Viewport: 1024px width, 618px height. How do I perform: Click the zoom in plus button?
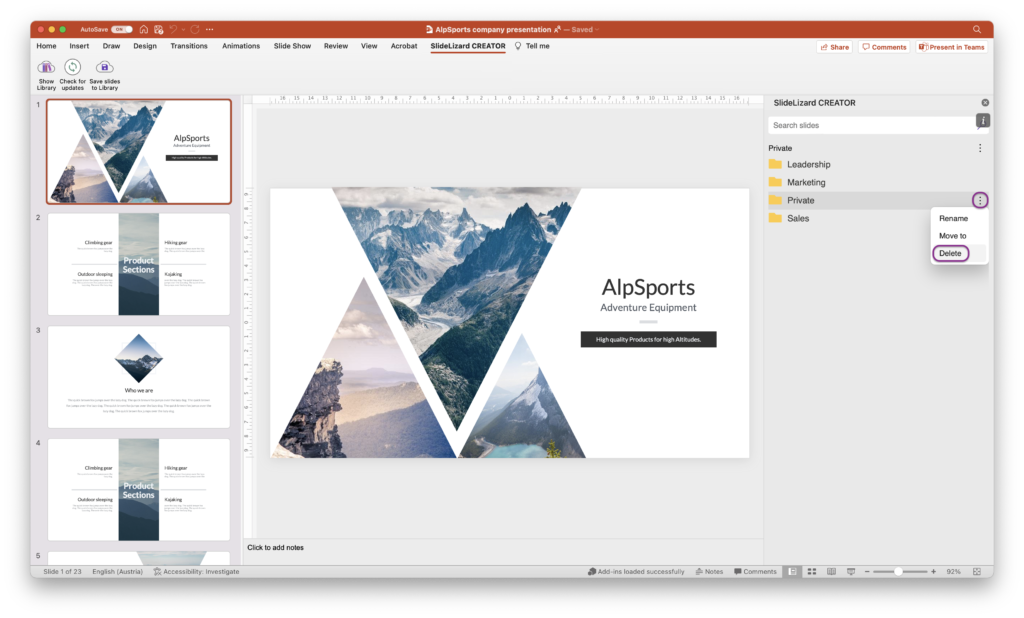click(933, 572)
